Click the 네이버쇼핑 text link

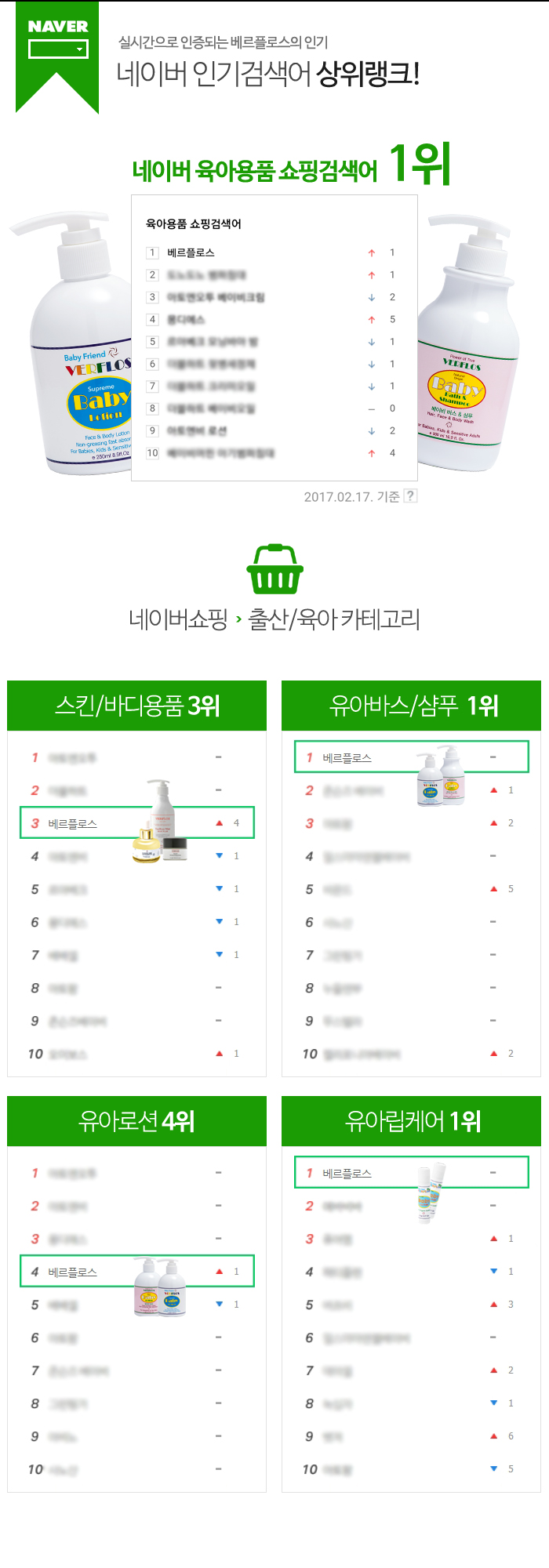click(178, 619)
